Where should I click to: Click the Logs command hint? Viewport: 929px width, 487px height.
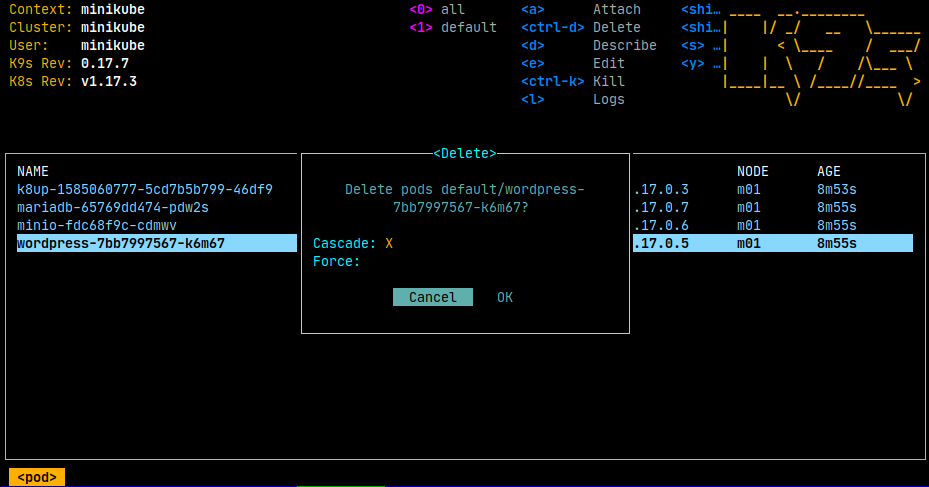(608, 99)
